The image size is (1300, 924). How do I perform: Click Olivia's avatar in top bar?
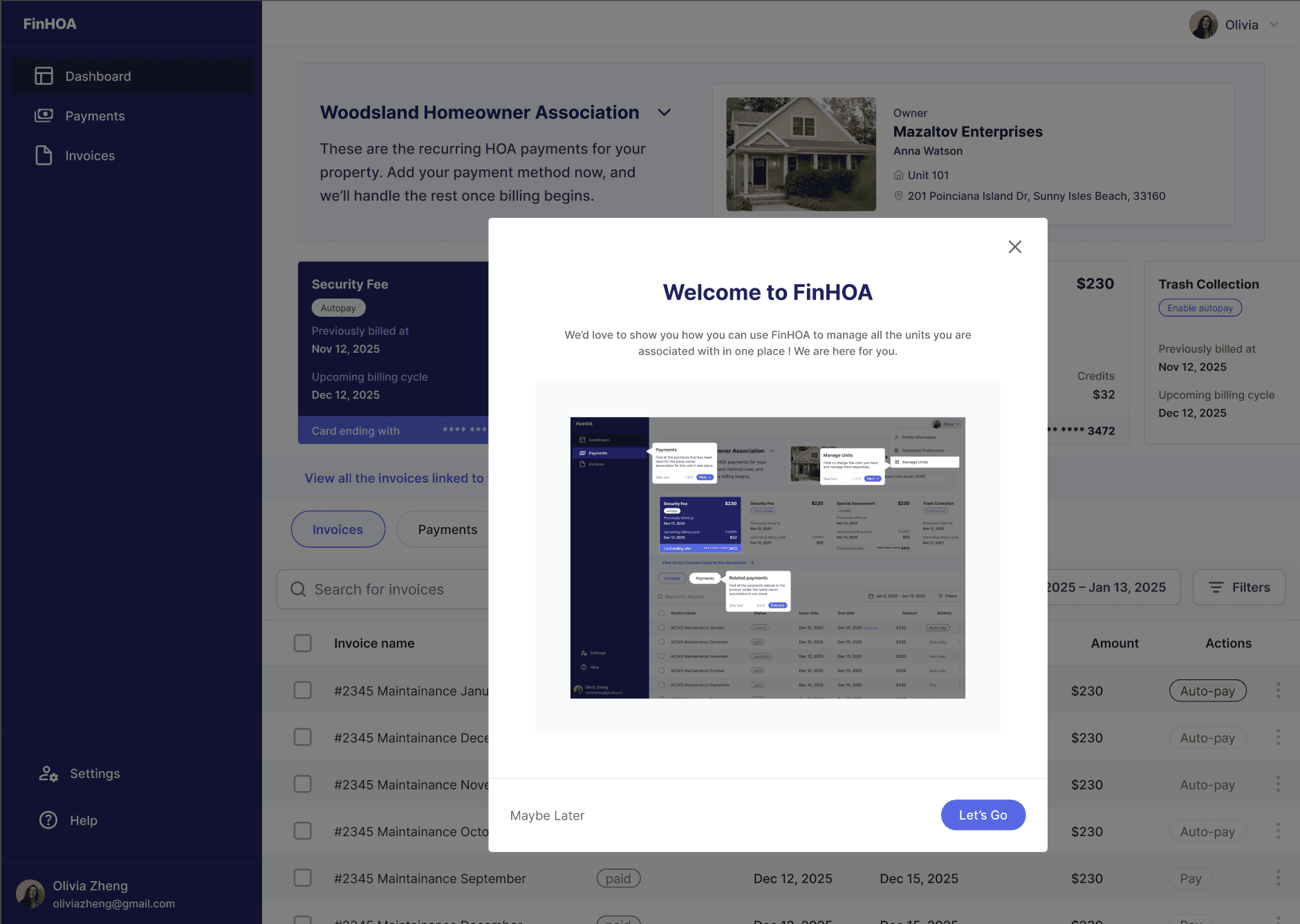(1203, 25)
